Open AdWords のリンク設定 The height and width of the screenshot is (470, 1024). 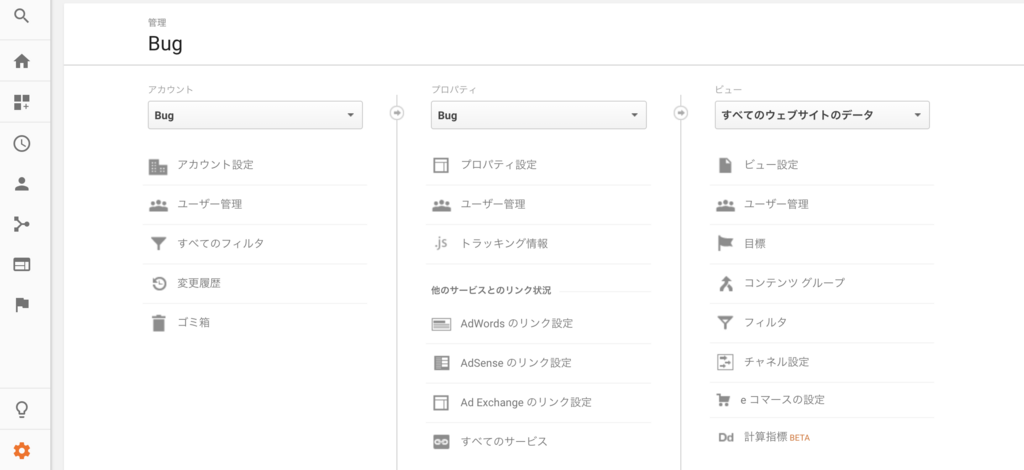pos(517,323)
